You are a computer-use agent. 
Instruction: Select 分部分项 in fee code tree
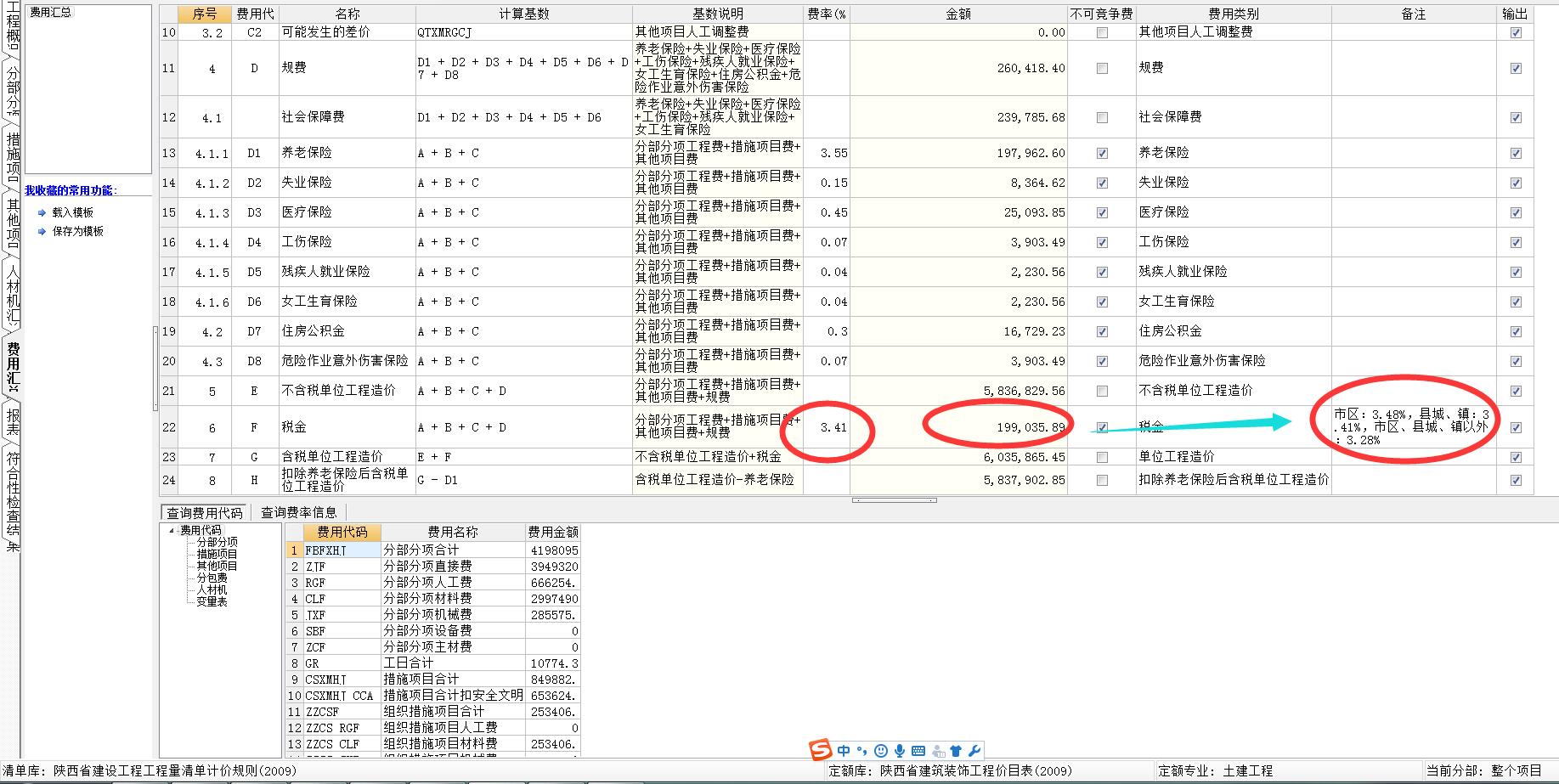pyautogui.click(x=217, y=542)
